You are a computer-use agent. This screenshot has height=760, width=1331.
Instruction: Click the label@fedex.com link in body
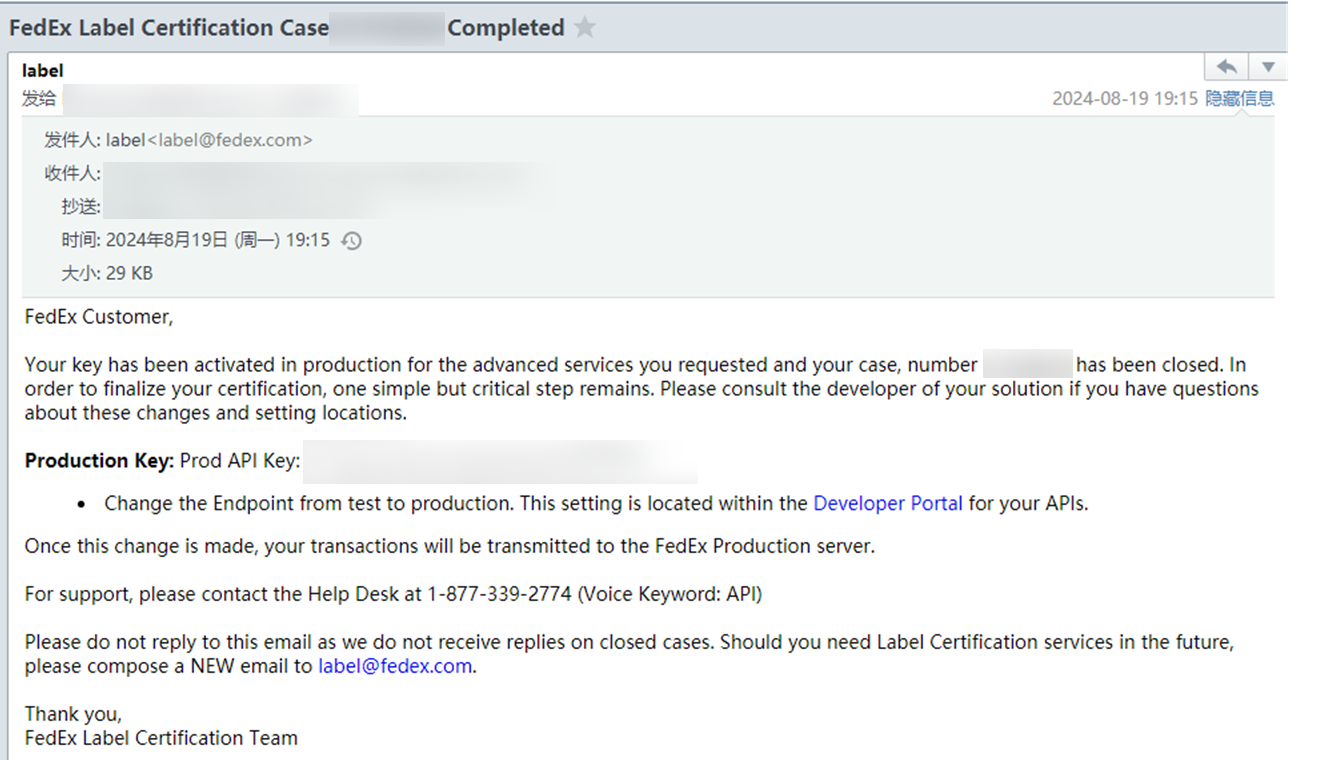[394, 666]
